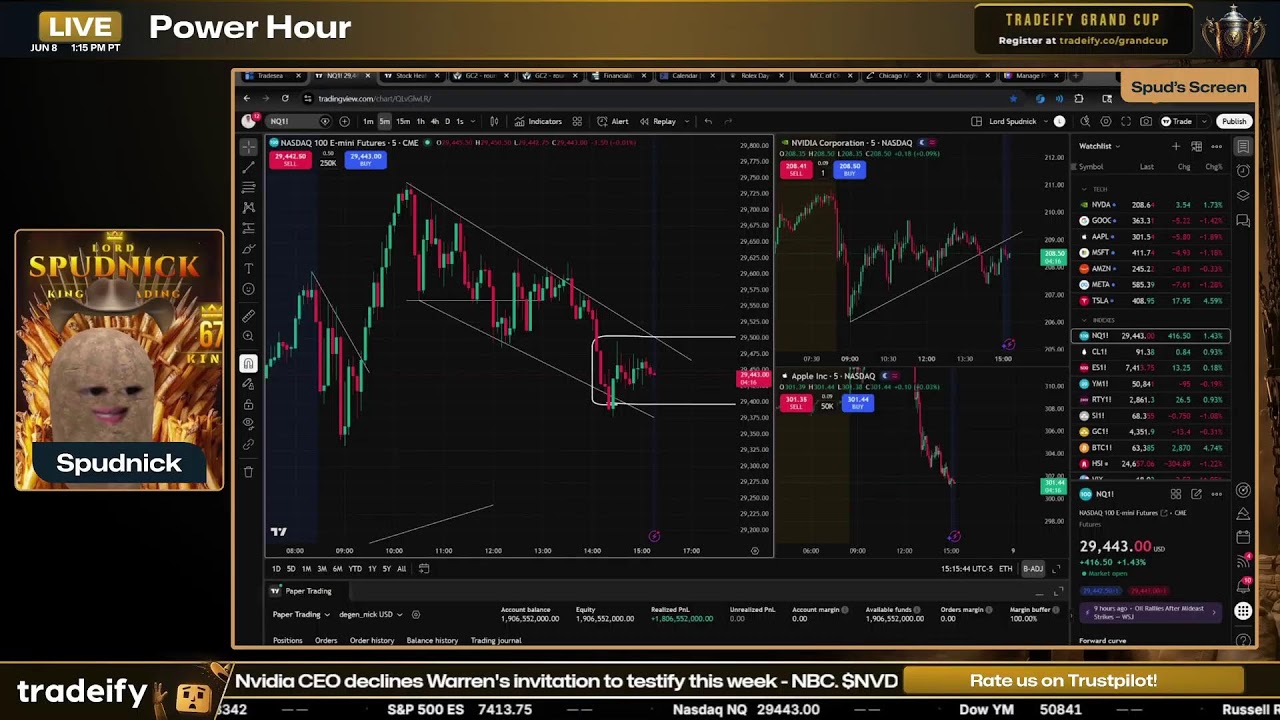
Task: Open chart layout setup icon
Action: tap(976, 121)
